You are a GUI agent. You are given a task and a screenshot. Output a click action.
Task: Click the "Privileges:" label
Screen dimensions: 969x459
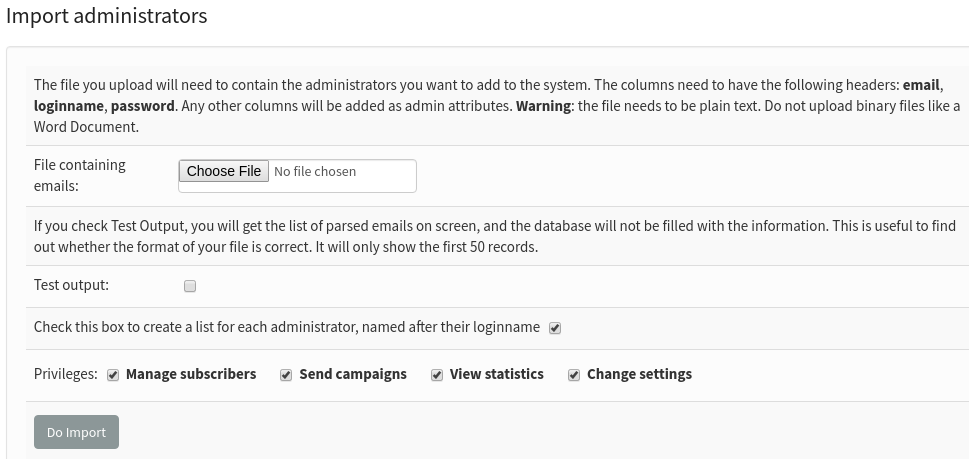[x=65, y=374]
